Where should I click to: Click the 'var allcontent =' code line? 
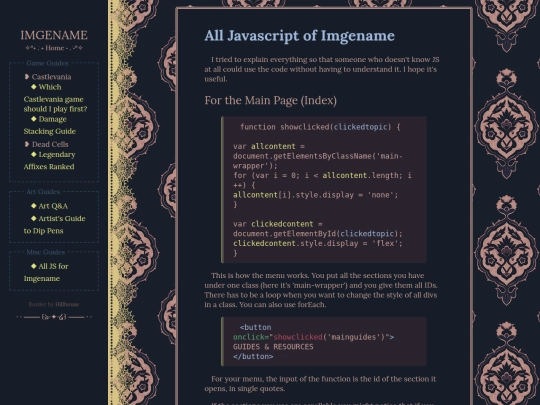tap(269, 146)
